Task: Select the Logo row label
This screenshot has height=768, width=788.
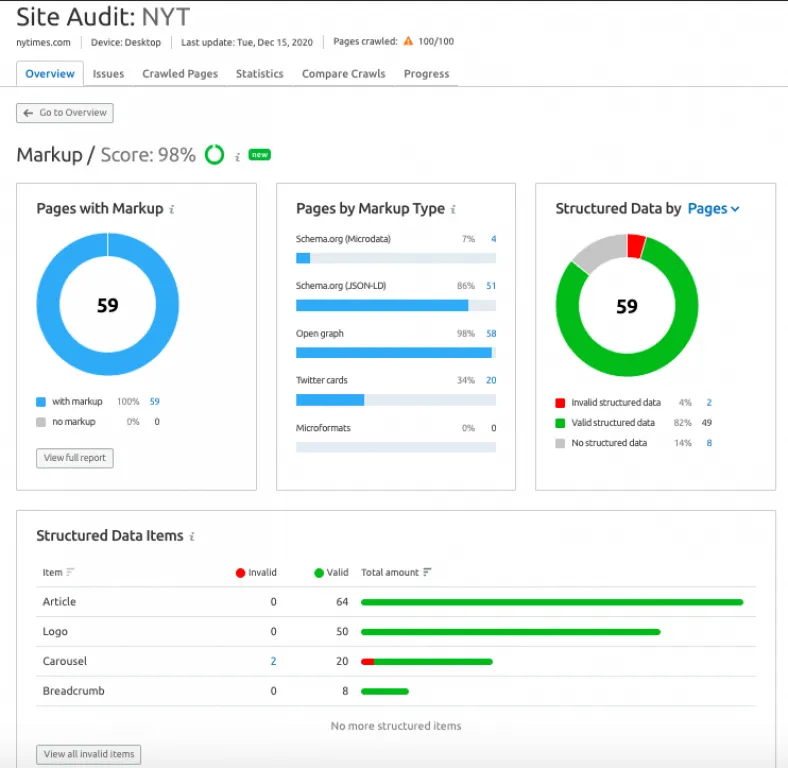Action: [55, 632]
